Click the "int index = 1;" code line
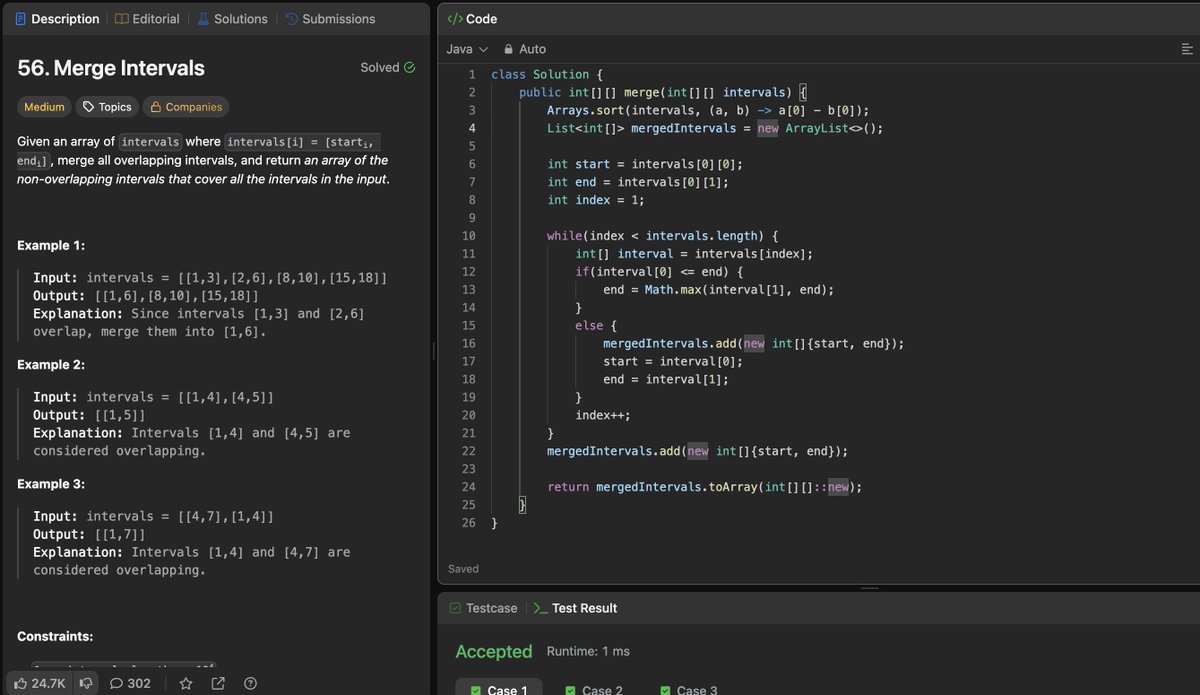 (x=596, y=200)
